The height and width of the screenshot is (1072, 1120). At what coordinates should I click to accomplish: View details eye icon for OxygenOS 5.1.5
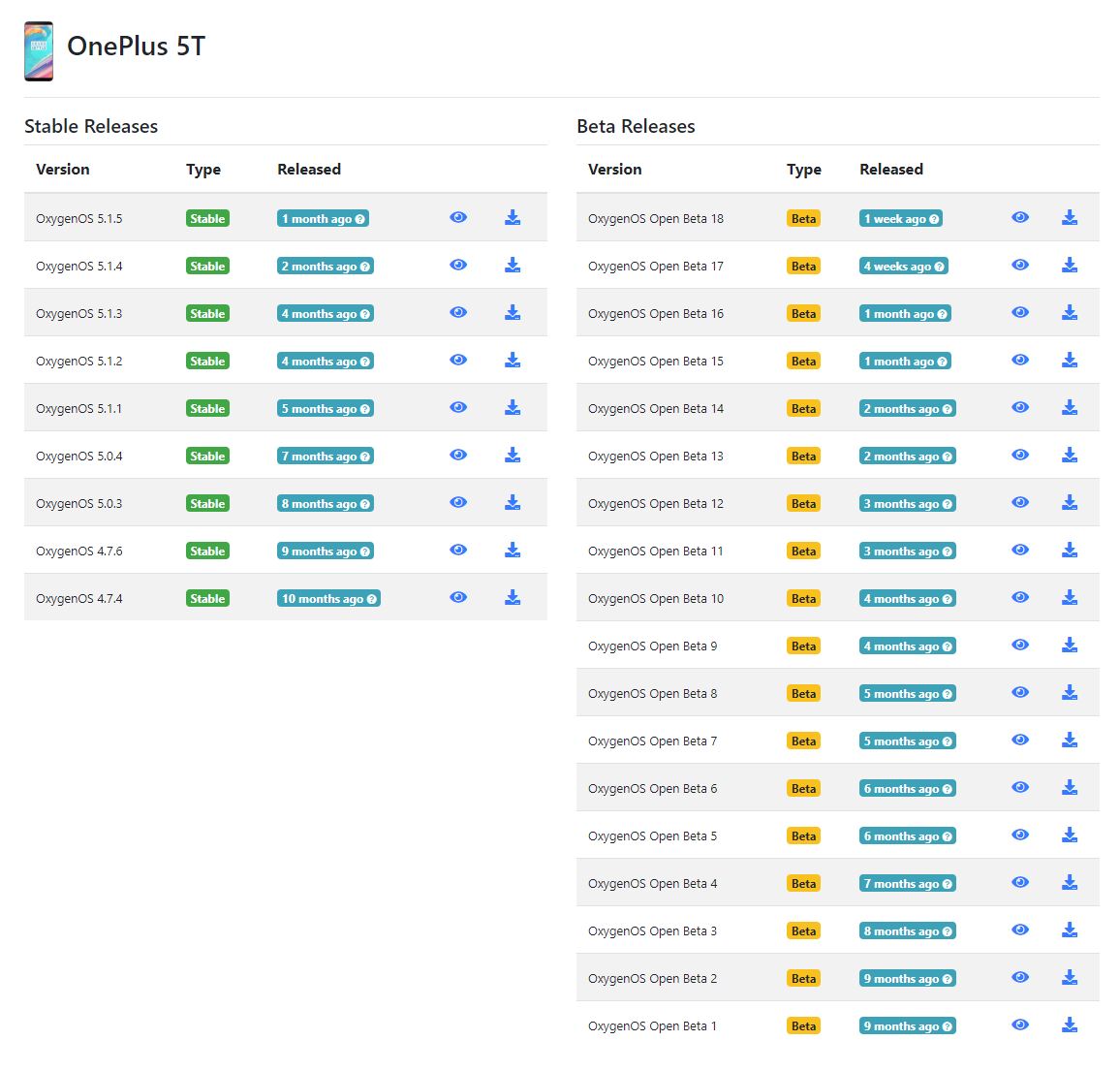pyautogui.click(x=458, y=217)
